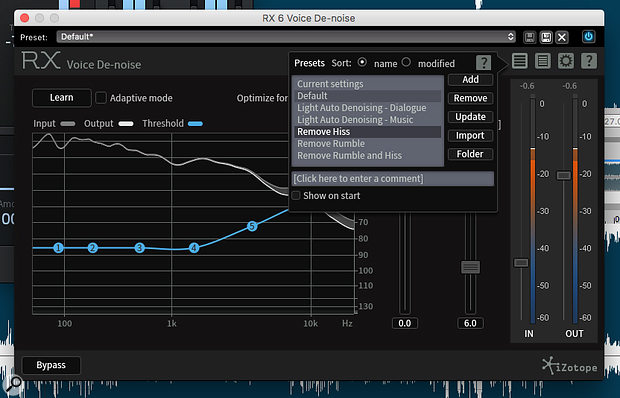Click the Output white legend swatch
The width and height of the screenshot is (620, 398).
click(x=126, y=124)
